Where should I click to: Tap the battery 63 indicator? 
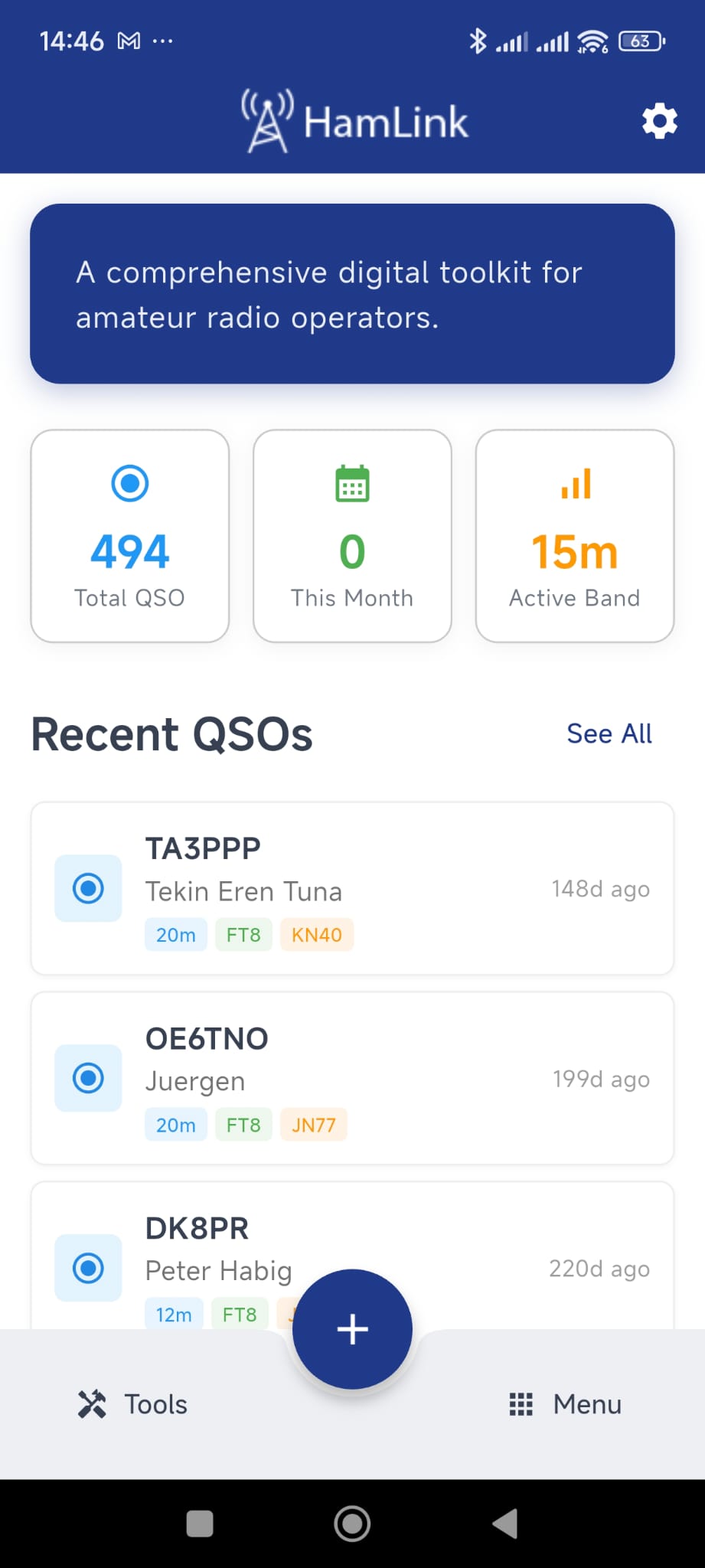tap(641, 41)
